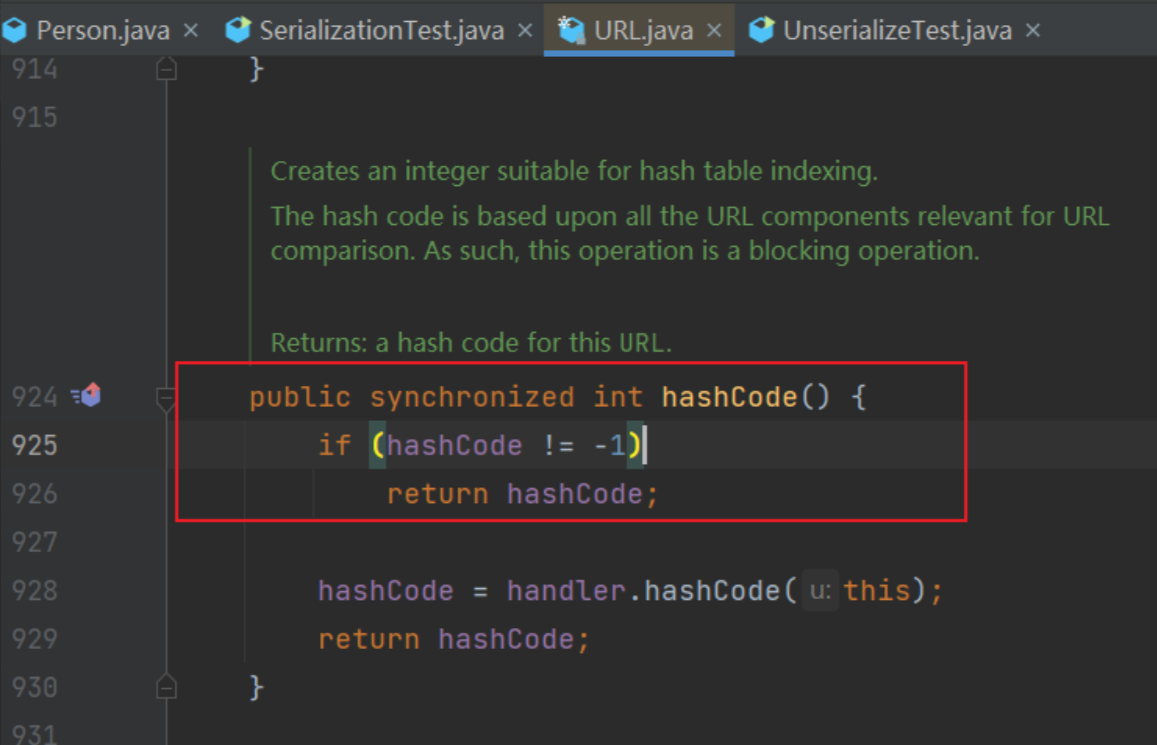Click doc text 'Returns: a hash code for this URL.'
The height and width of the screenshot is (745, 1157).
pyautogui.click(x=471, y=343)
